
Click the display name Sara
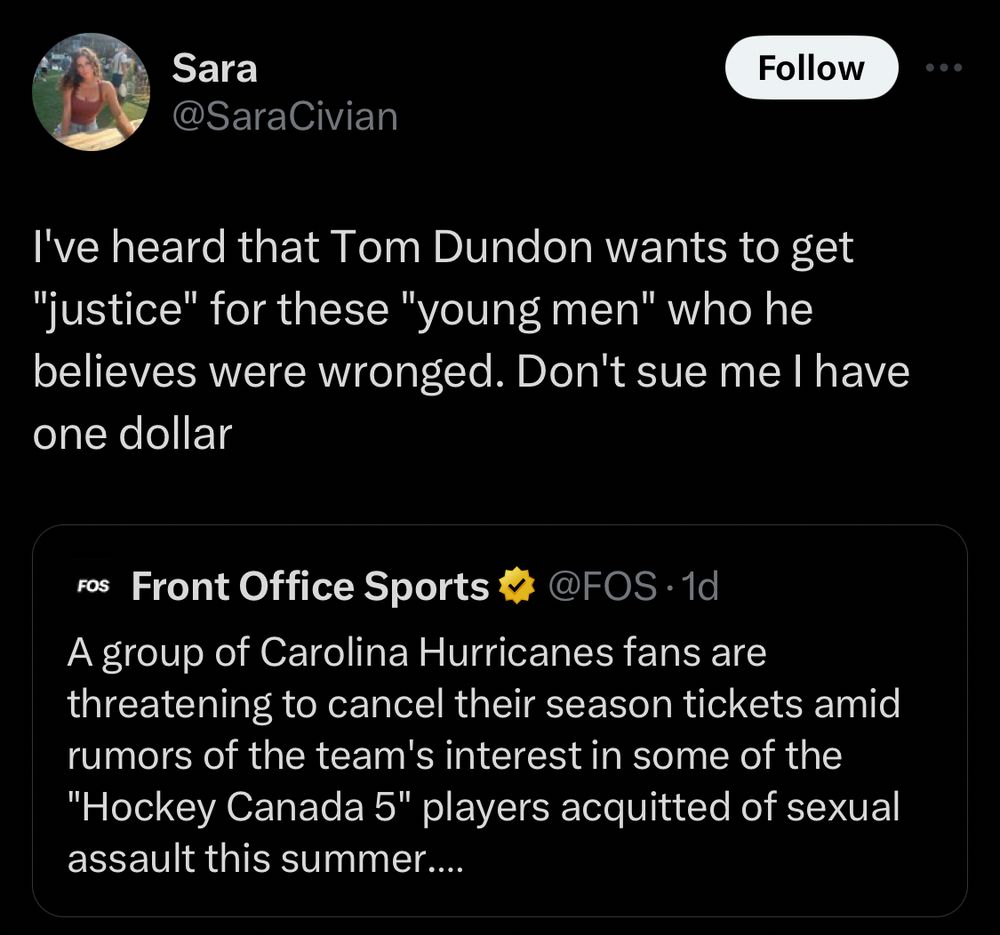pos(214,68)
